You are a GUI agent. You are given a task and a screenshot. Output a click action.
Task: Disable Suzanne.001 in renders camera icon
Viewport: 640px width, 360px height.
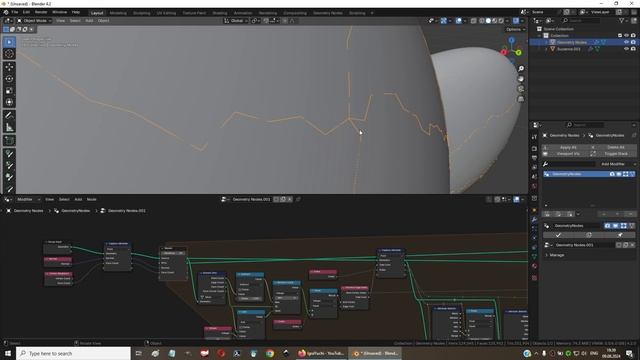click(633, 49)
